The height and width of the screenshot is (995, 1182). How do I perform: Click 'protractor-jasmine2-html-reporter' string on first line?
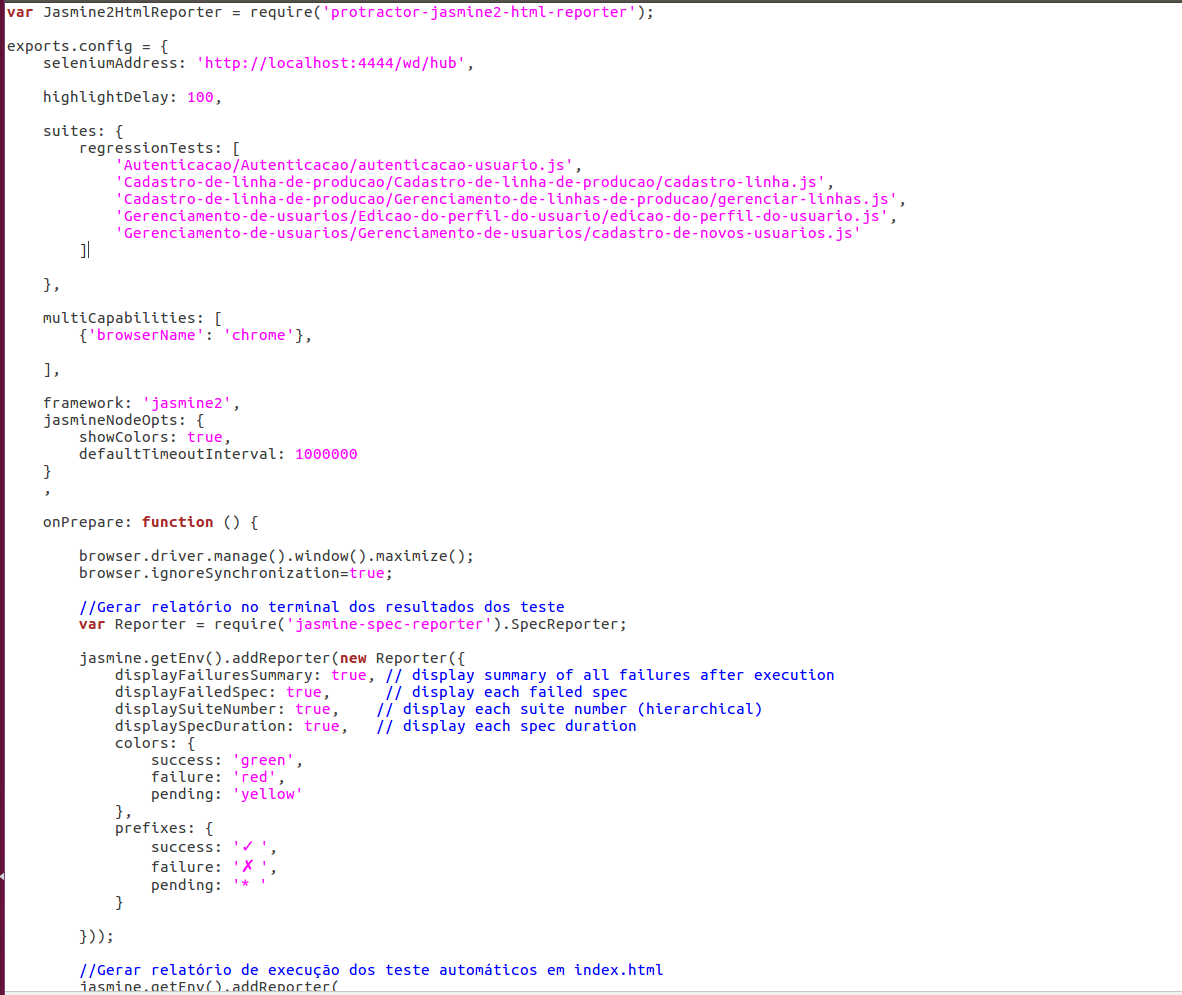[x=479, y=12]
